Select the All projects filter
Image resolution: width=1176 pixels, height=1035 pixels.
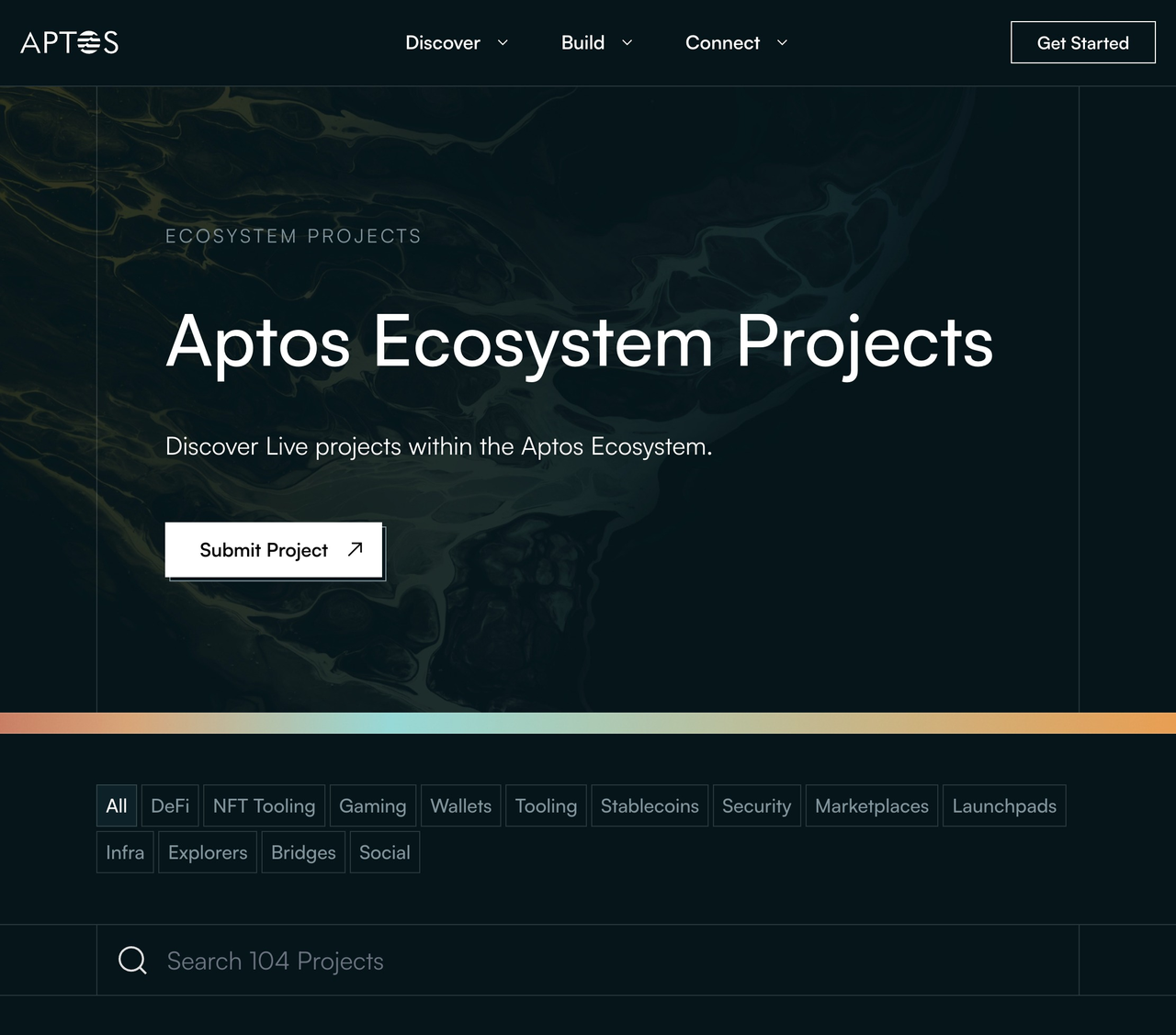(x=116, y=805)
